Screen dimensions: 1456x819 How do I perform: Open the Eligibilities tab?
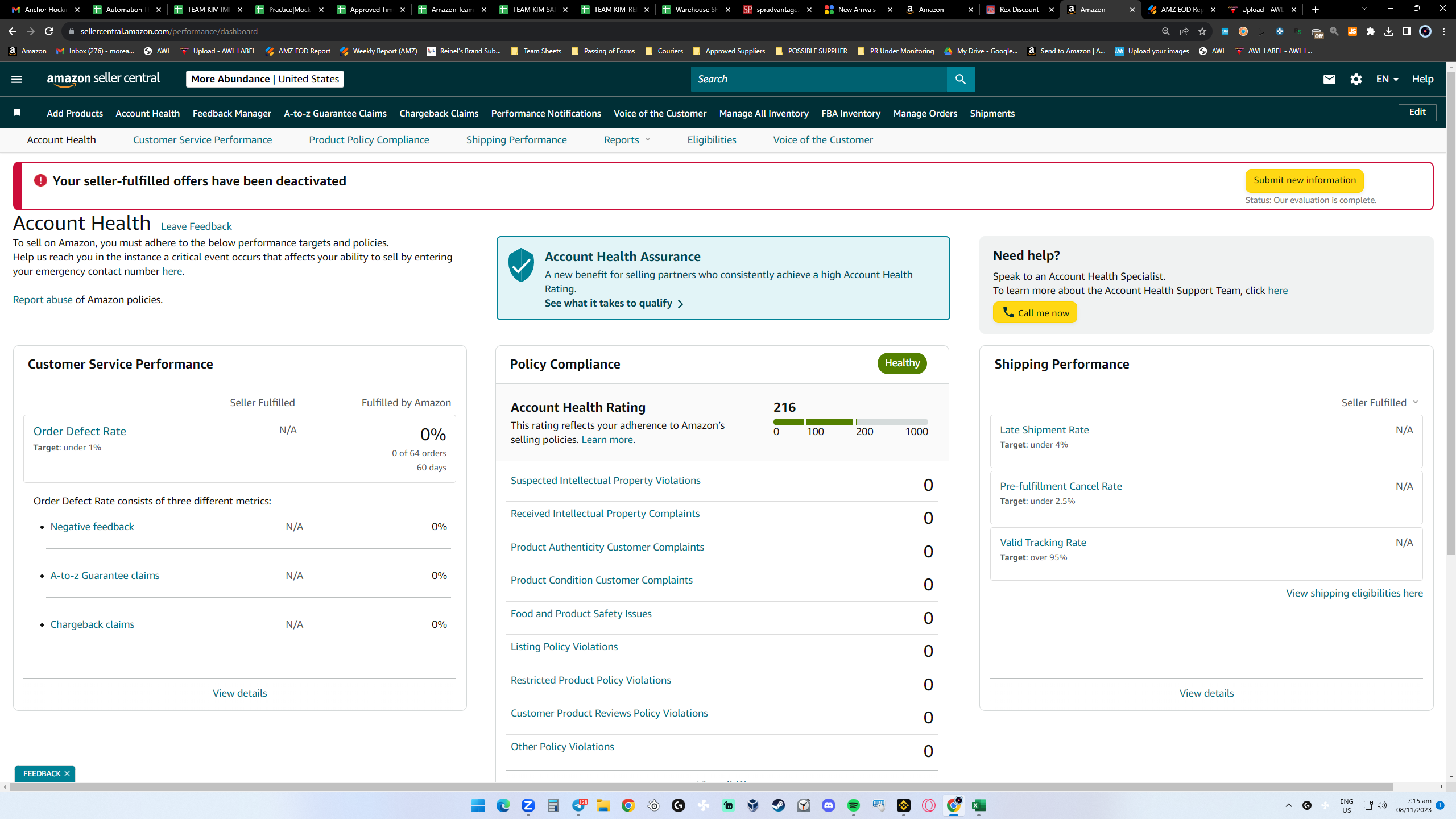tap(712, 140)
